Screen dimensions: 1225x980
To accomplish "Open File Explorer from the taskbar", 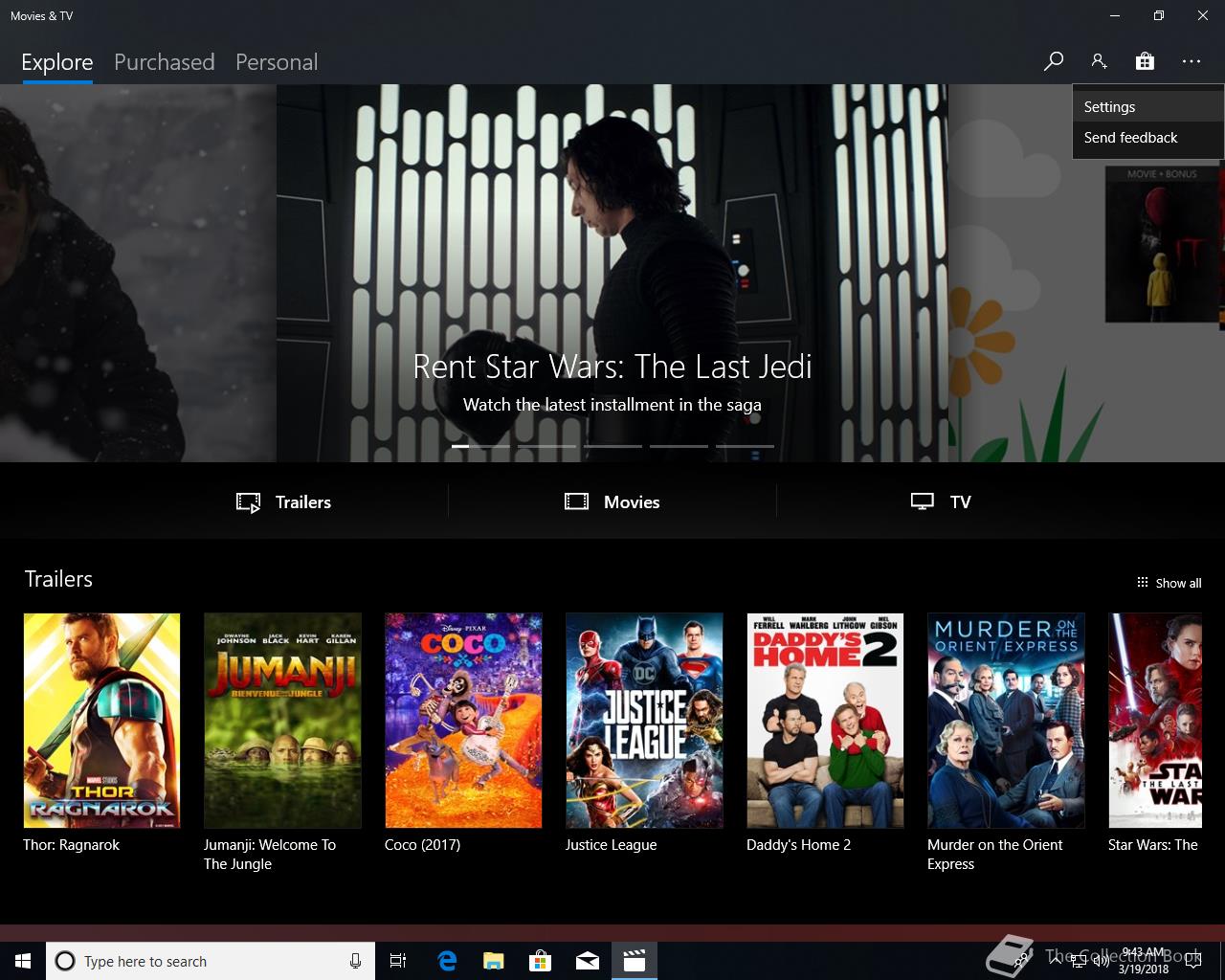I will coord(493,961).
